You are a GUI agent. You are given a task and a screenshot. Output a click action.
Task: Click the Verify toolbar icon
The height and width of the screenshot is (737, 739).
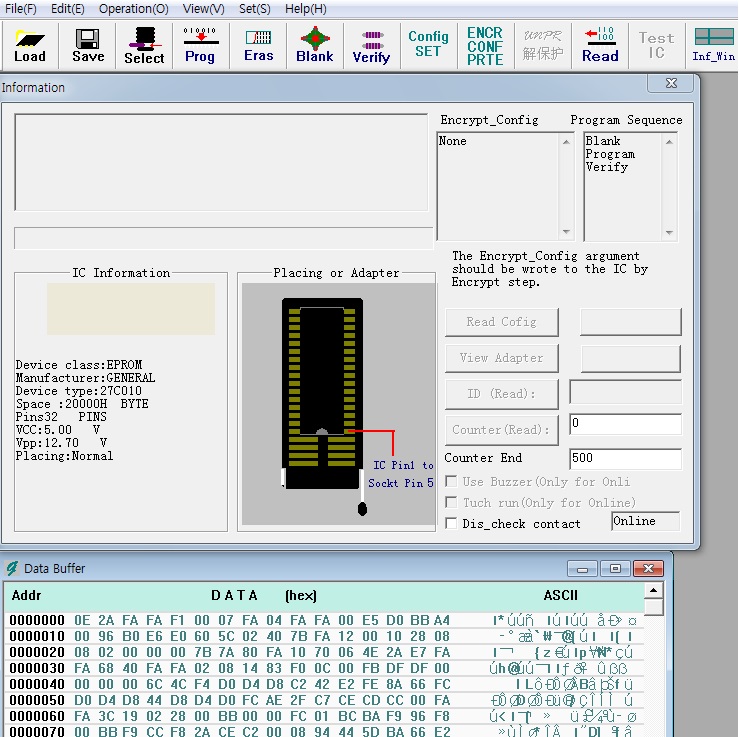point(371,46)
